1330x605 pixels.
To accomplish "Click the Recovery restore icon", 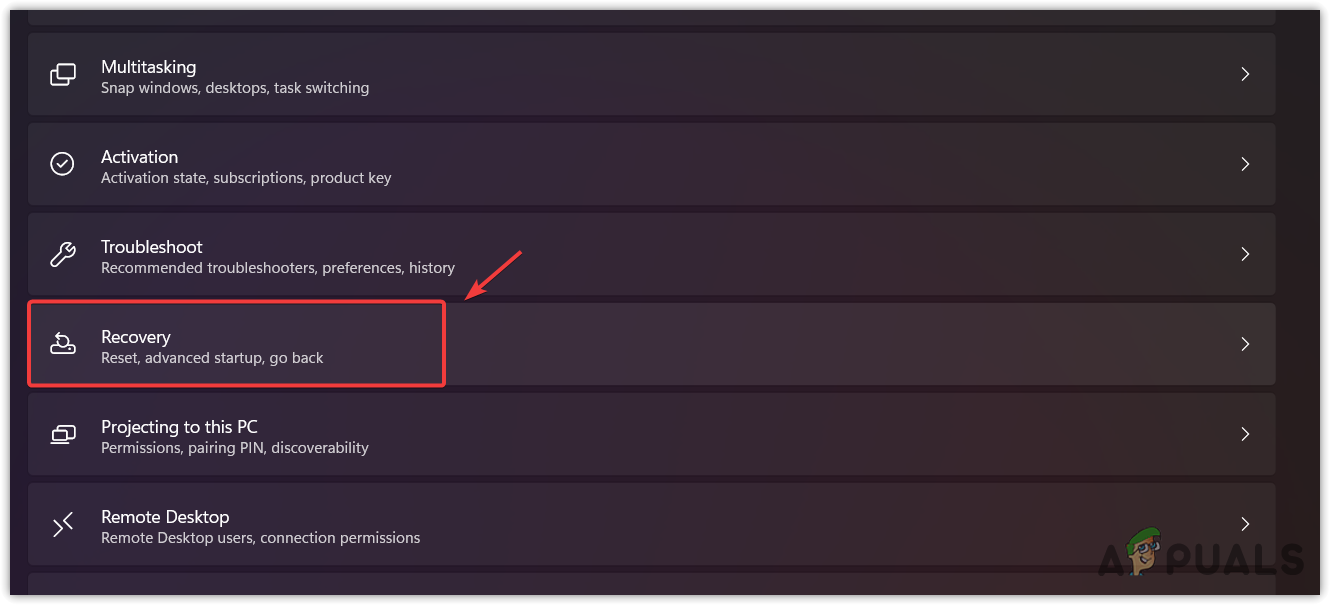I will 63,344.
